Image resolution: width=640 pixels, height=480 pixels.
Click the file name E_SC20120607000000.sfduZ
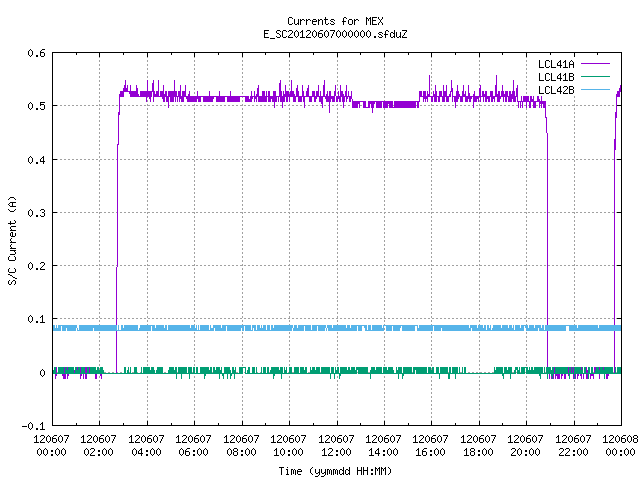335,34
